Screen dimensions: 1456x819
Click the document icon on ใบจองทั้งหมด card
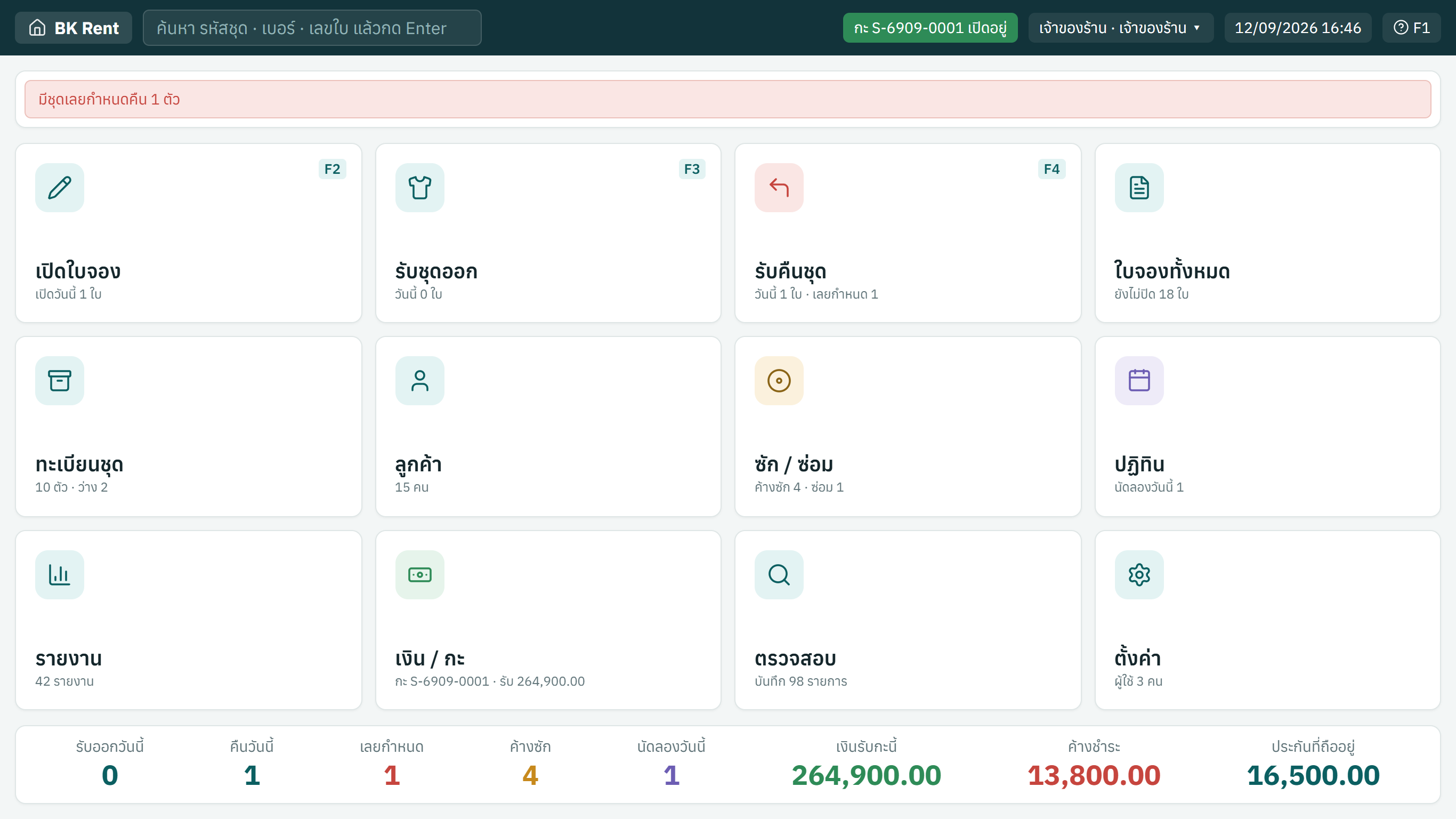[x=1139, y=188]
